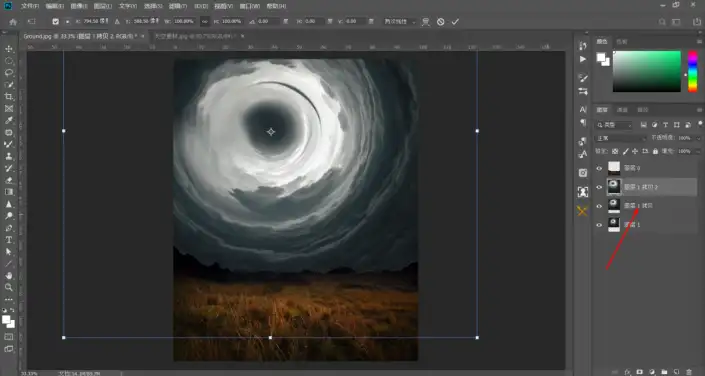Screen dimensions: 705x376
Task: Click the Home icon in options bar
Action: pyautogui.click(x=13, y=22)
